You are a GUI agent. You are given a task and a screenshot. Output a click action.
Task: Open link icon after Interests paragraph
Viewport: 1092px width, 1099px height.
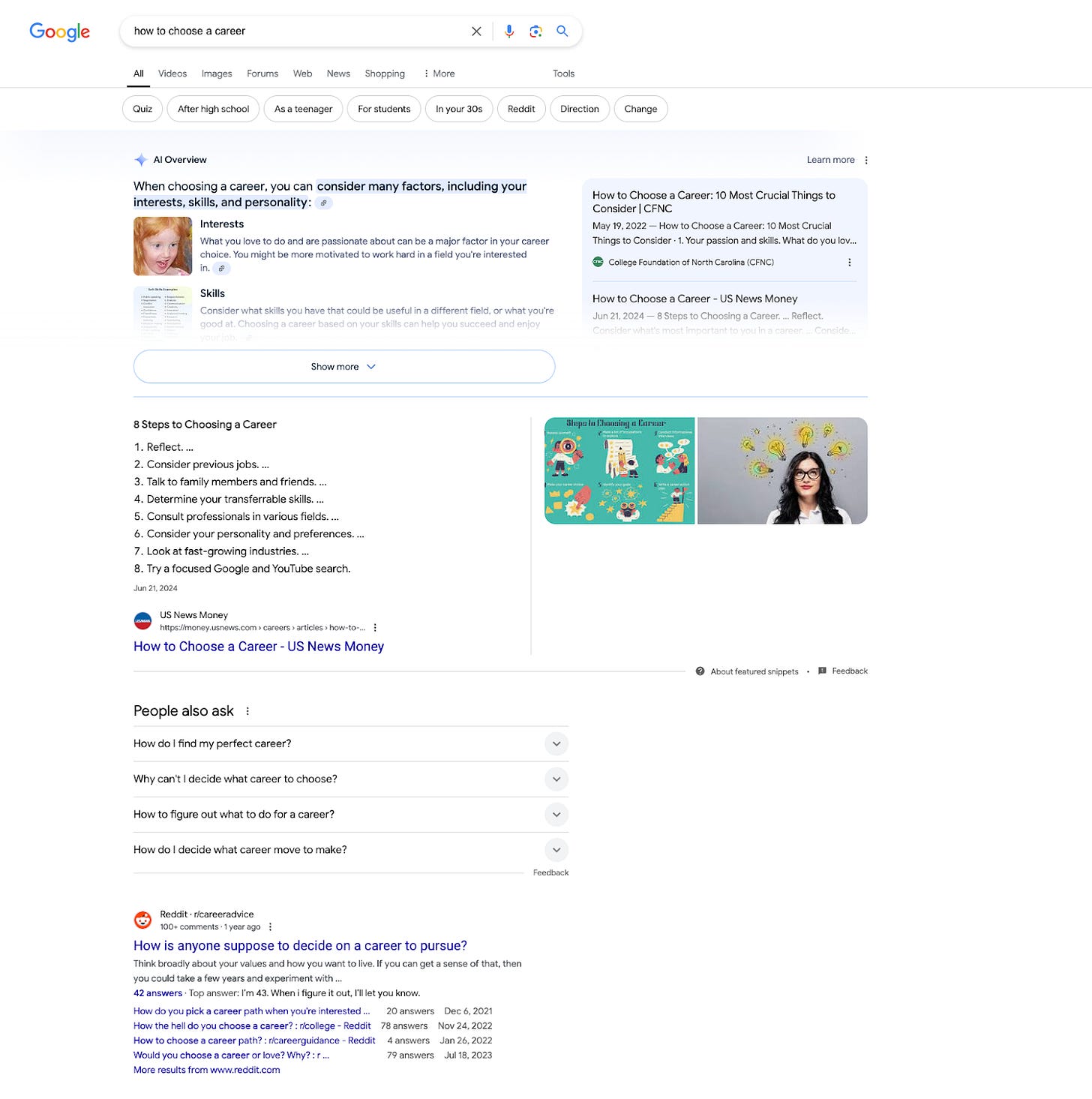[221, 268]
